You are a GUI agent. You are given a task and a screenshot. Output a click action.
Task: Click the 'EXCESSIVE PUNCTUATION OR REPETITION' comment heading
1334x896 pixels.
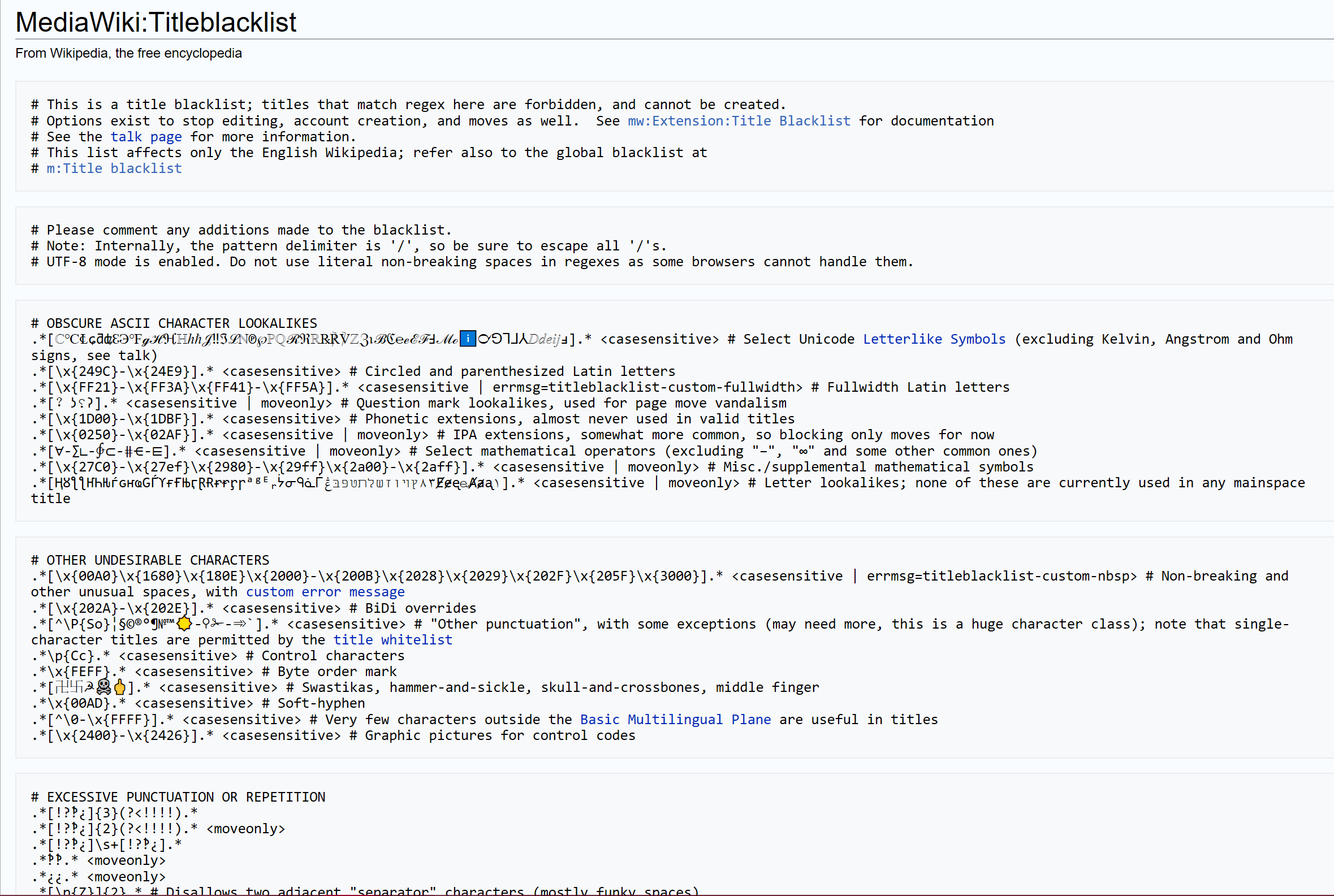coord(185,797)
